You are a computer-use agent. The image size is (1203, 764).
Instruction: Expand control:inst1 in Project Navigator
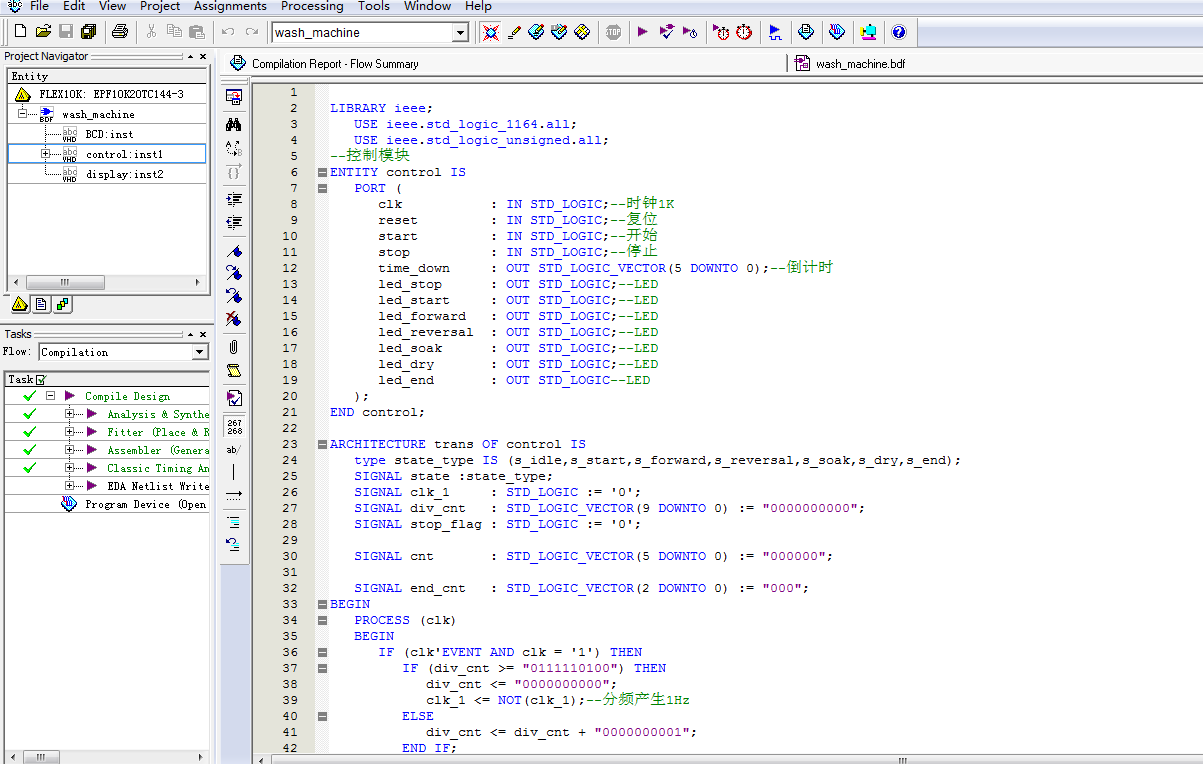click(45, 154)
